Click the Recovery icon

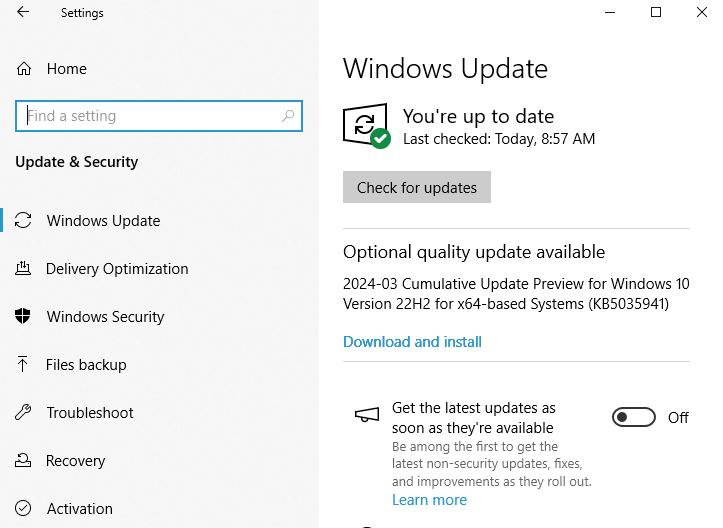[x=23, y=460]
